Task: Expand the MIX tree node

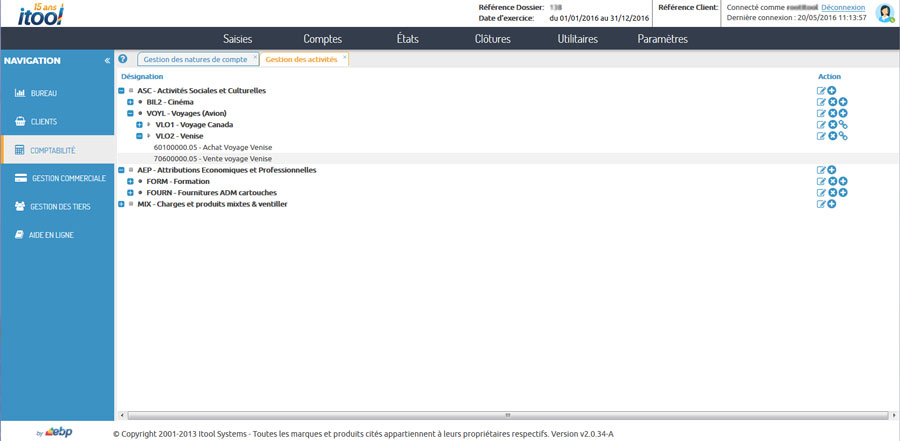Action: pos(121,204)
